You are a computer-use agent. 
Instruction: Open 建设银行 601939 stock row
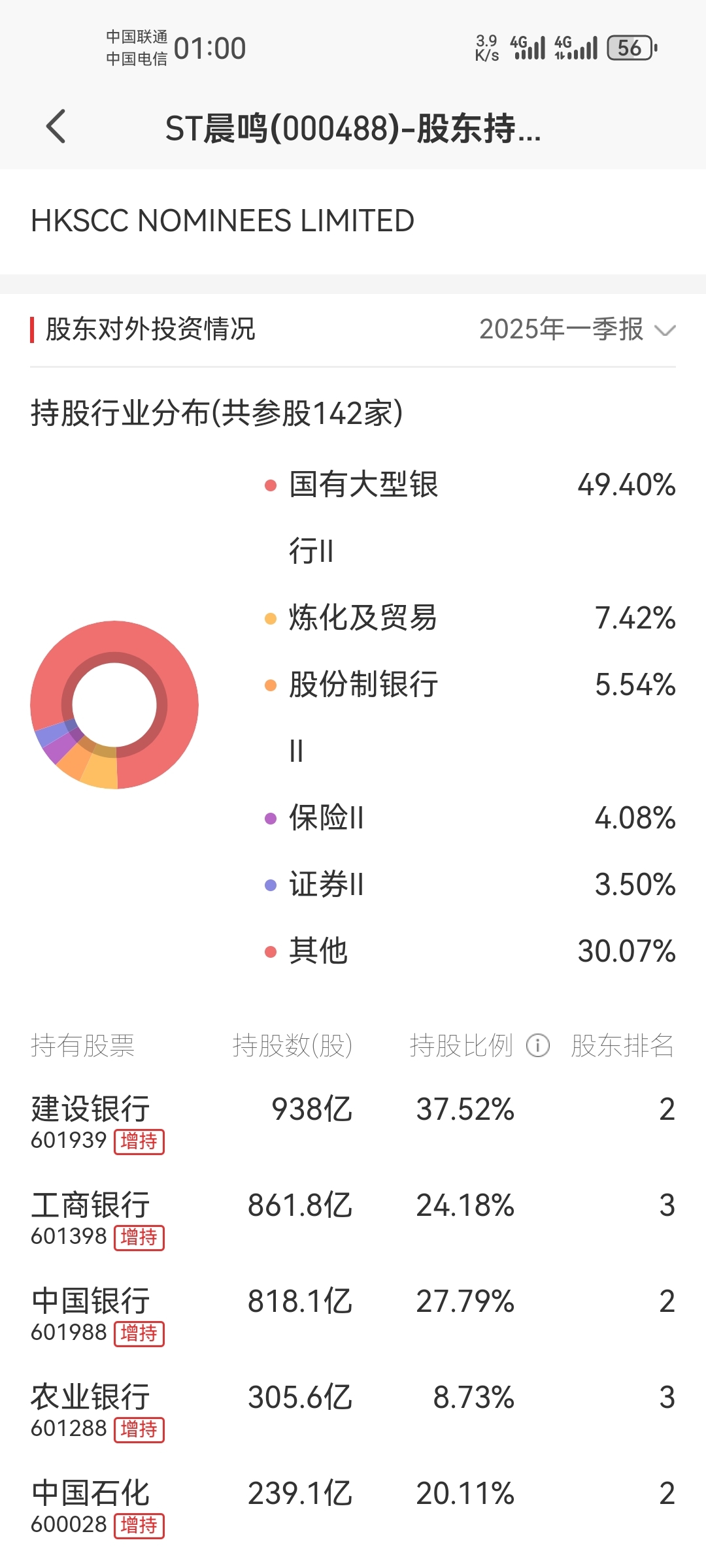pos(353,1123)
